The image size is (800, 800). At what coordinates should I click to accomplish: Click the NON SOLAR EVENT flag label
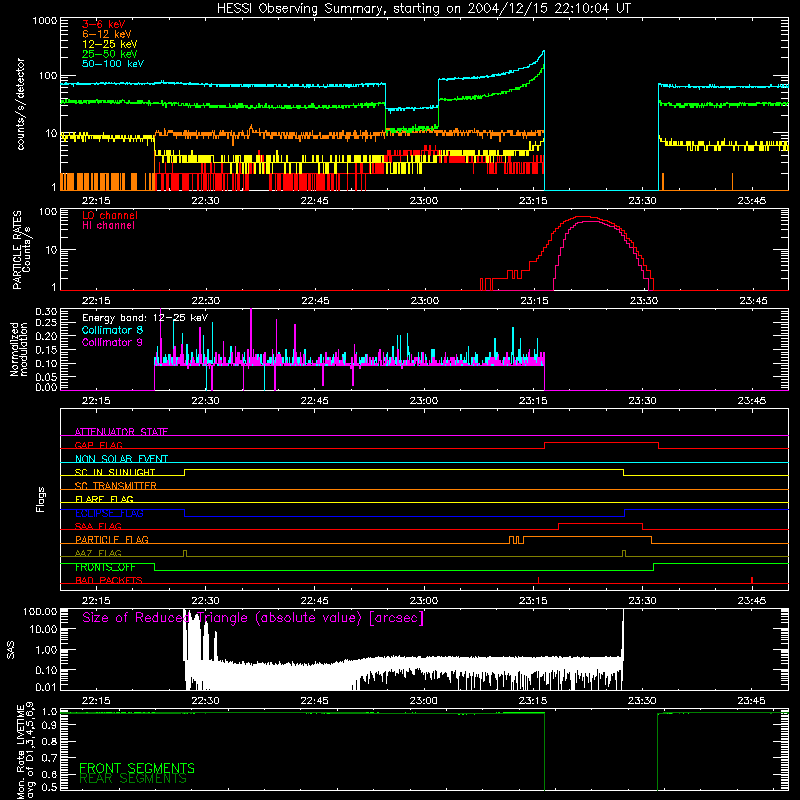[x=121, y=459]
